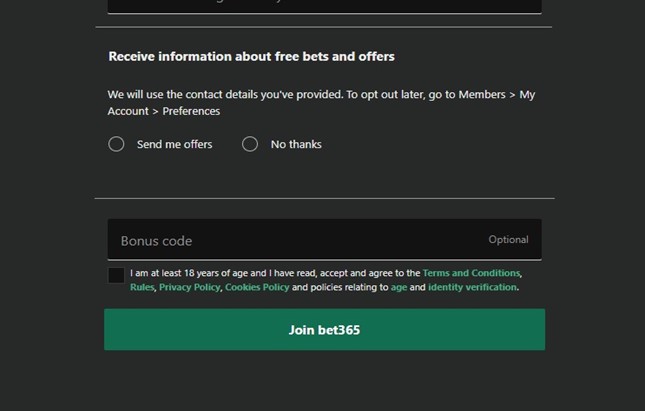Follow the 'identity verification' link
The height and width of the screenshot is (411, 645).
472,287
